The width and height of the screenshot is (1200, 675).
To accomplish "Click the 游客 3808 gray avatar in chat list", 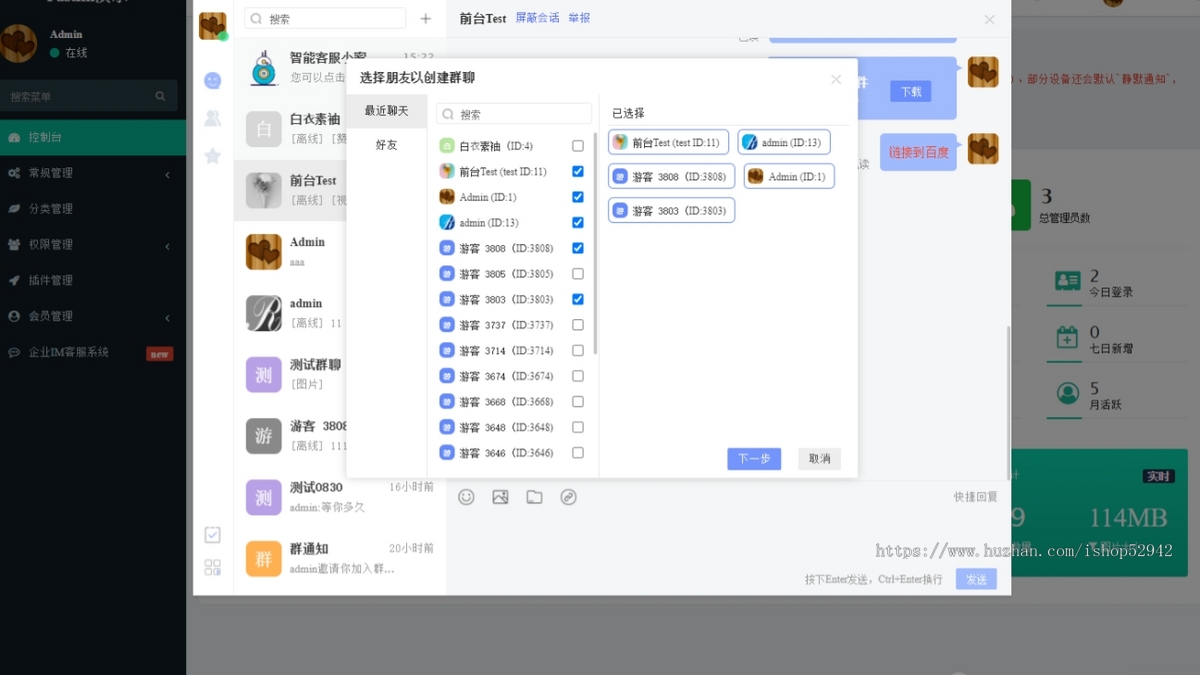I will [264, 436].
